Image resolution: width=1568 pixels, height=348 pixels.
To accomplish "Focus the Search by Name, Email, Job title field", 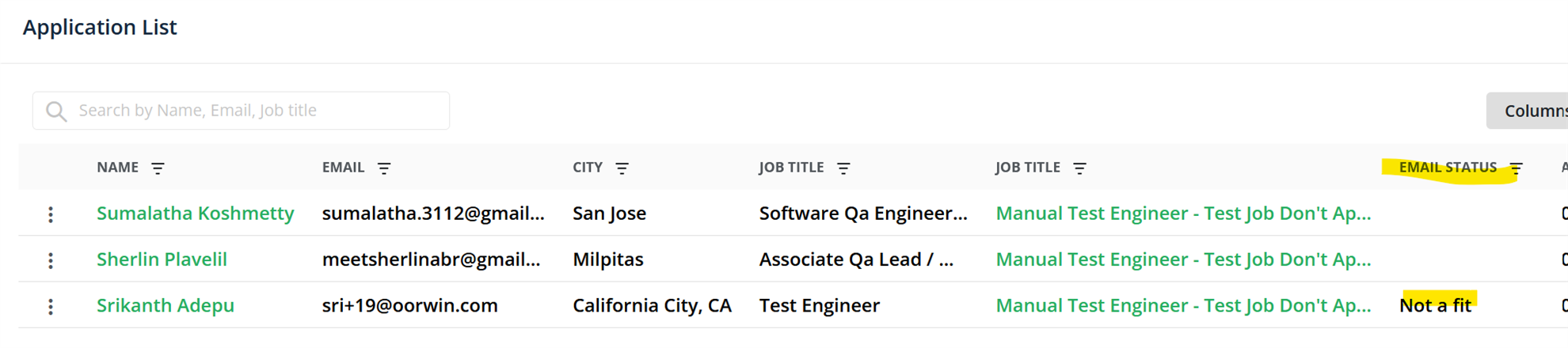I will [x=241, y=111].
